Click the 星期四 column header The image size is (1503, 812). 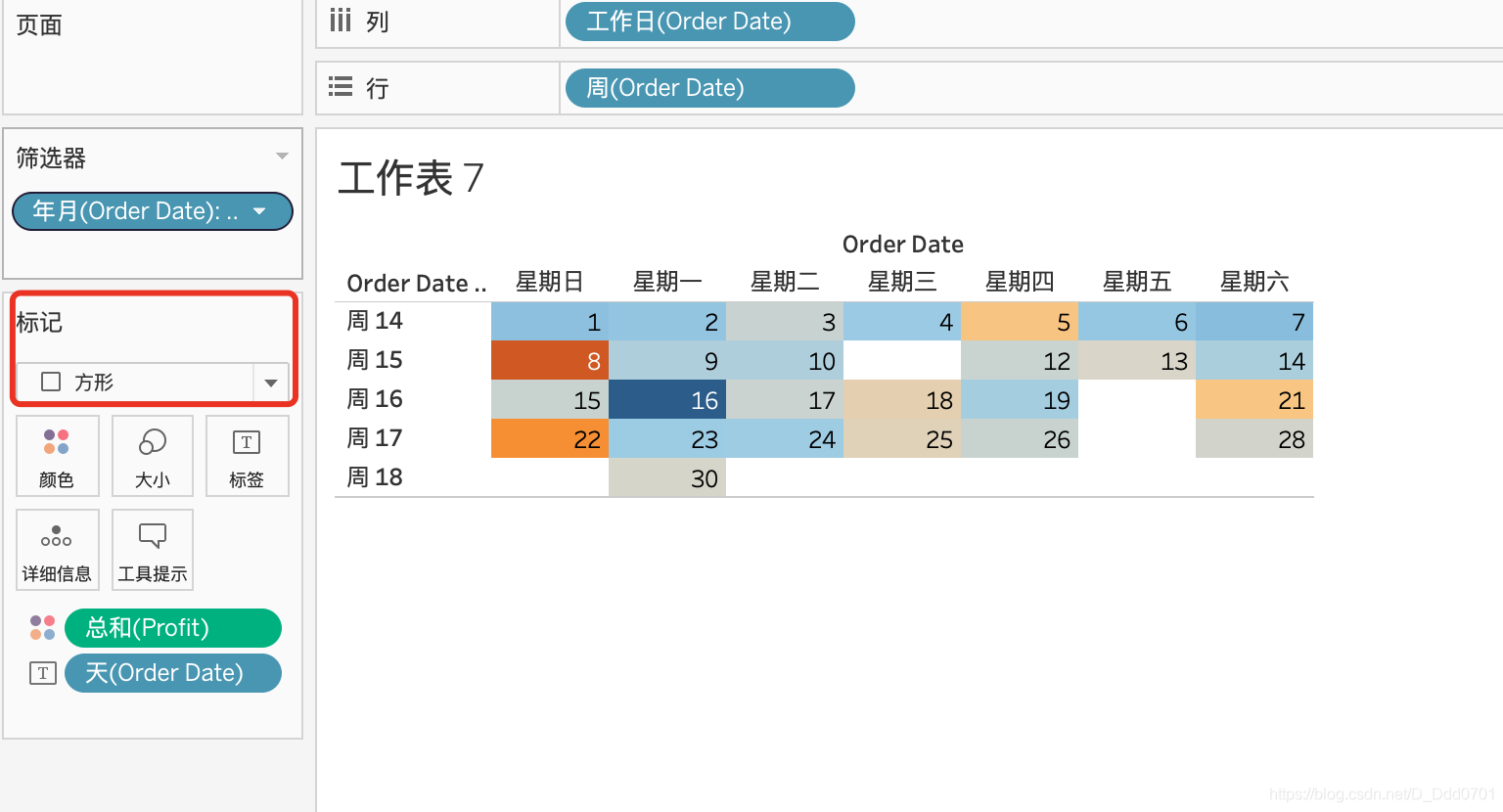(x=1020, y=282)
